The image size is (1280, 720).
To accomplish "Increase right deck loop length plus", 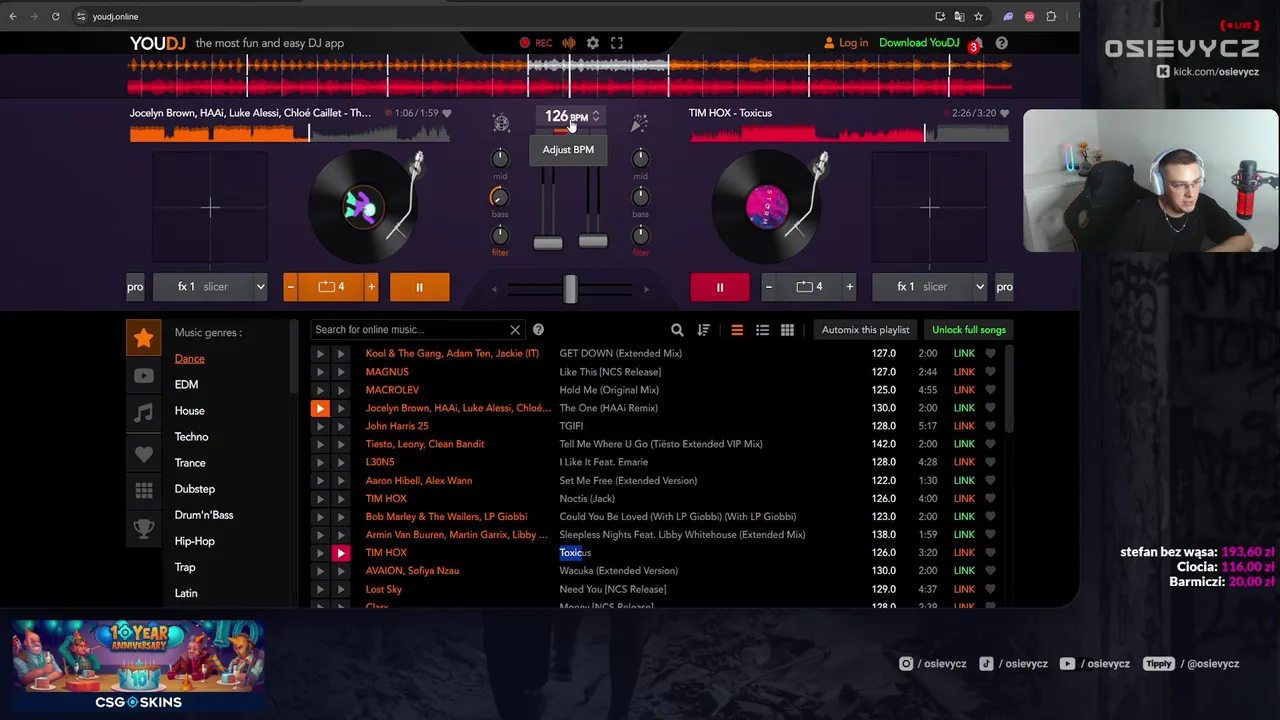I will coord(849,287).
